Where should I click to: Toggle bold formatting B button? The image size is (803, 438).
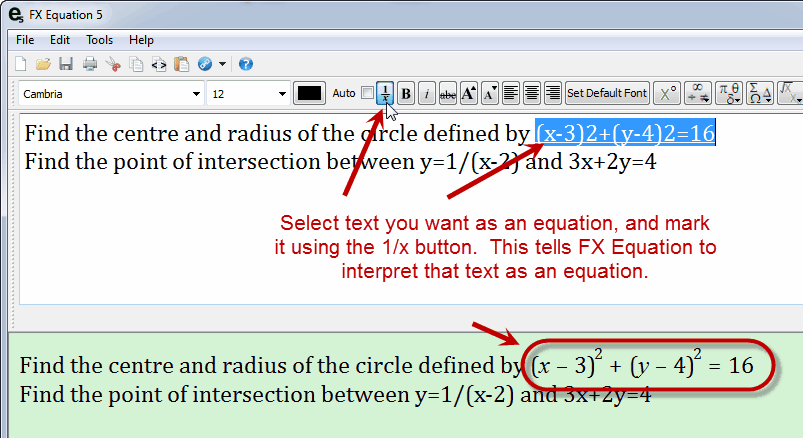tap(406, 93)
